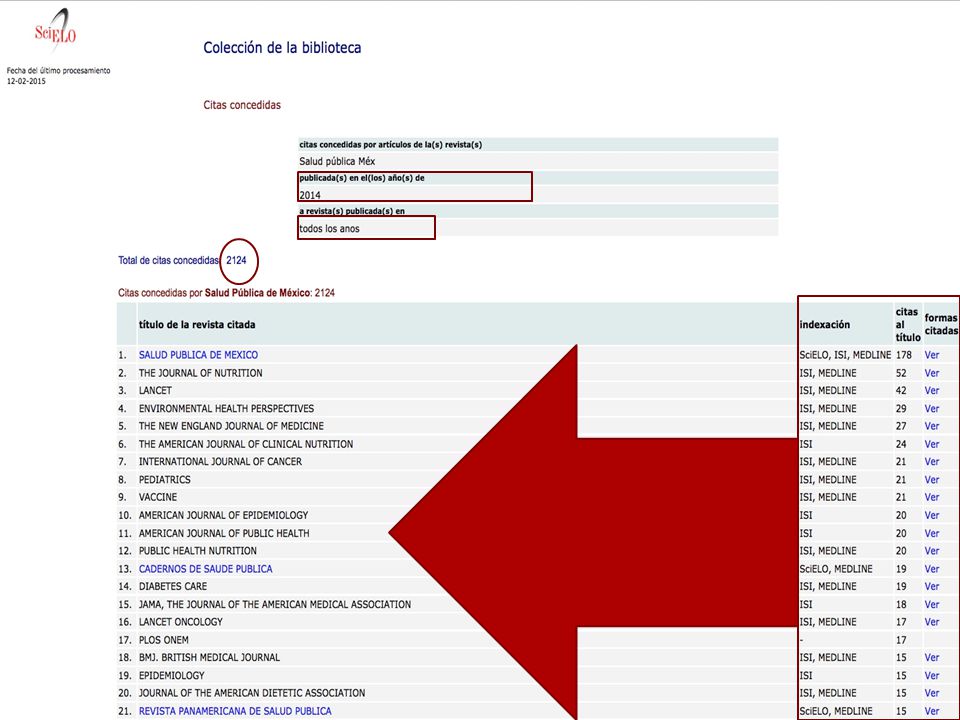Click 'SciELO, ISI, MEDLINE' indexing cell
Screen dimensions: 960x720
click(846, 355)
